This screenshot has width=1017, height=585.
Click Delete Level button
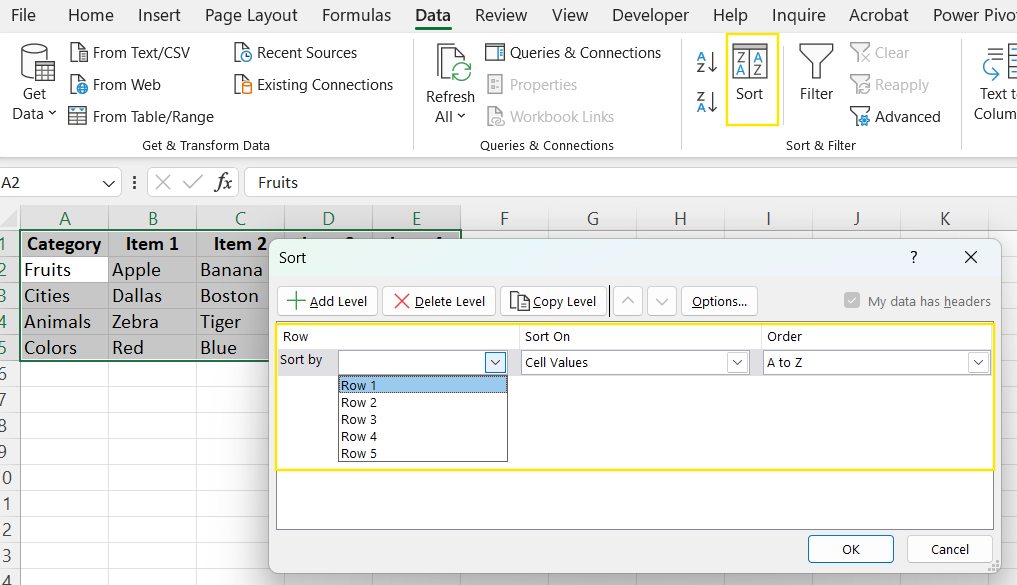(x=439, y=301)
